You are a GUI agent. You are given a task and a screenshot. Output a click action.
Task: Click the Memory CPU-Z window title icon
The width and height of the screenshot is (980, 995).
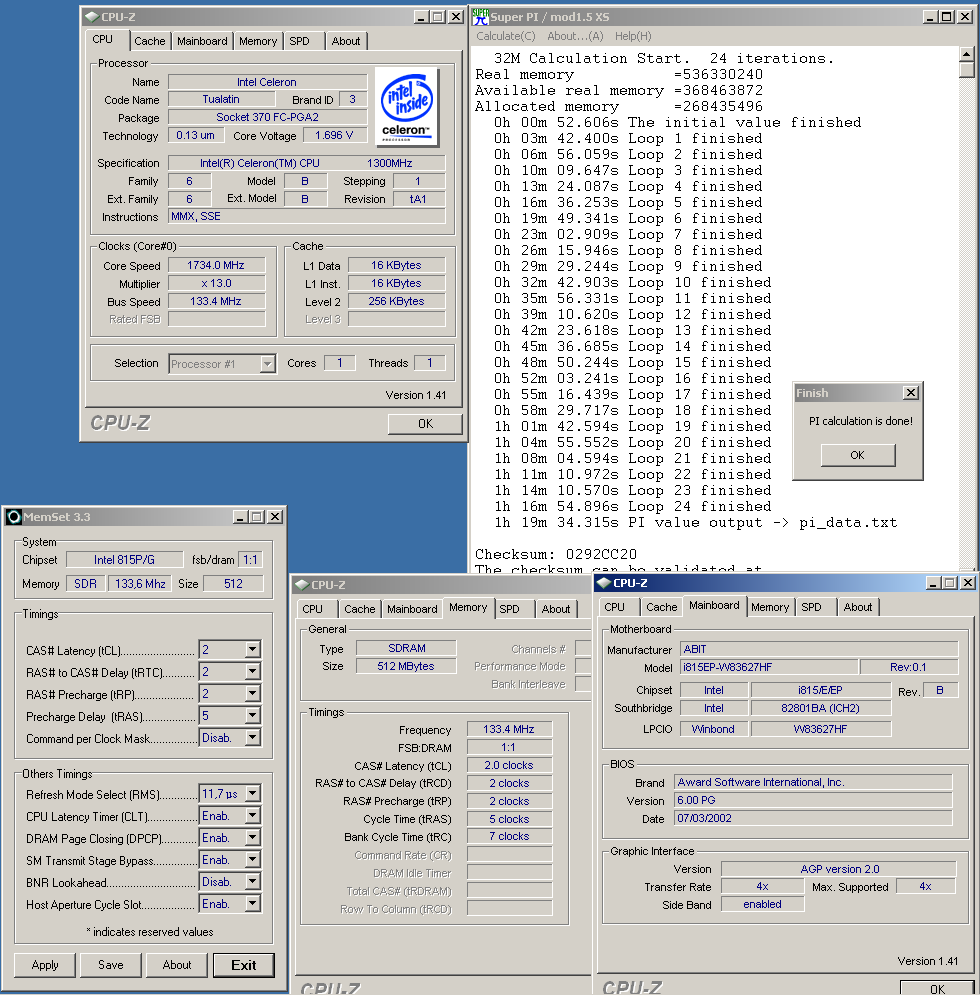301,584
